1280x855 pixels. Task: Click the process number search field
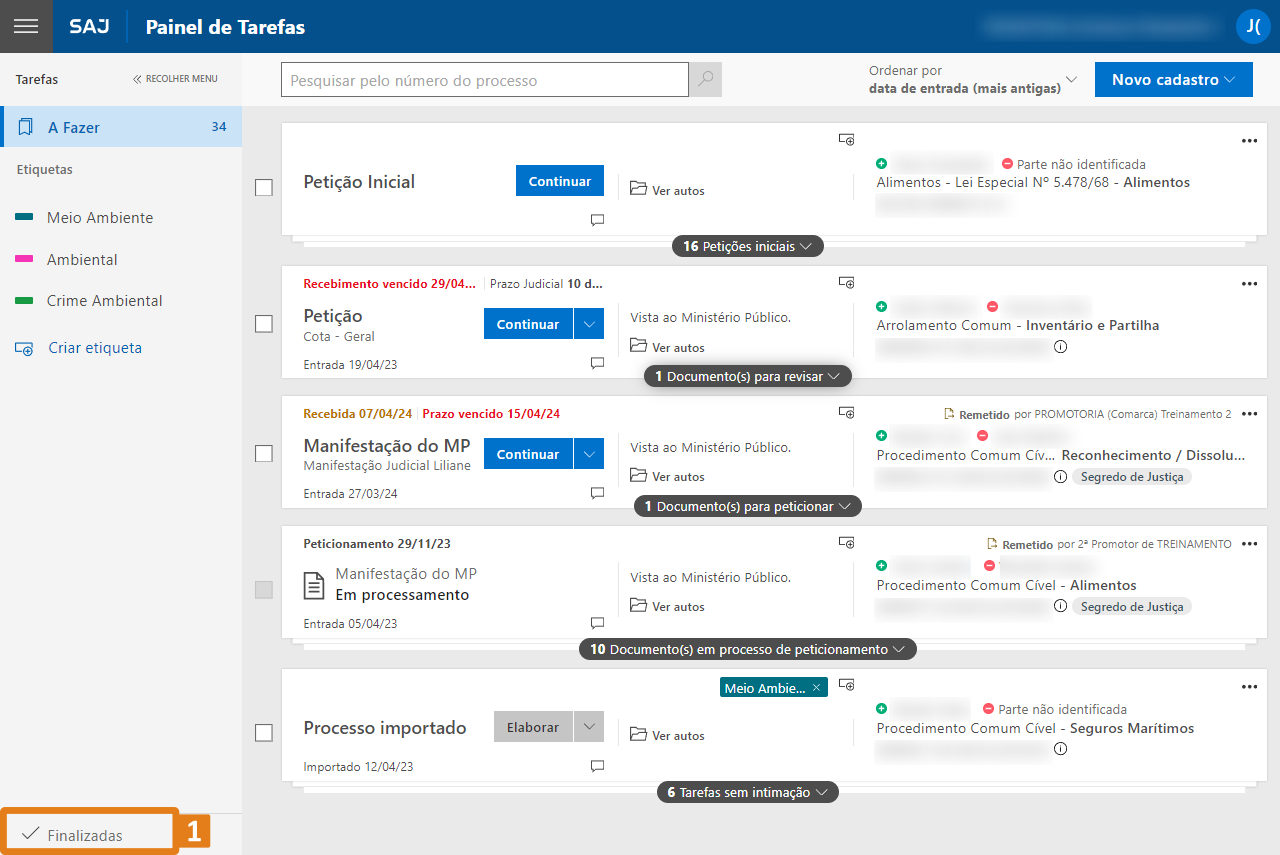484,80
